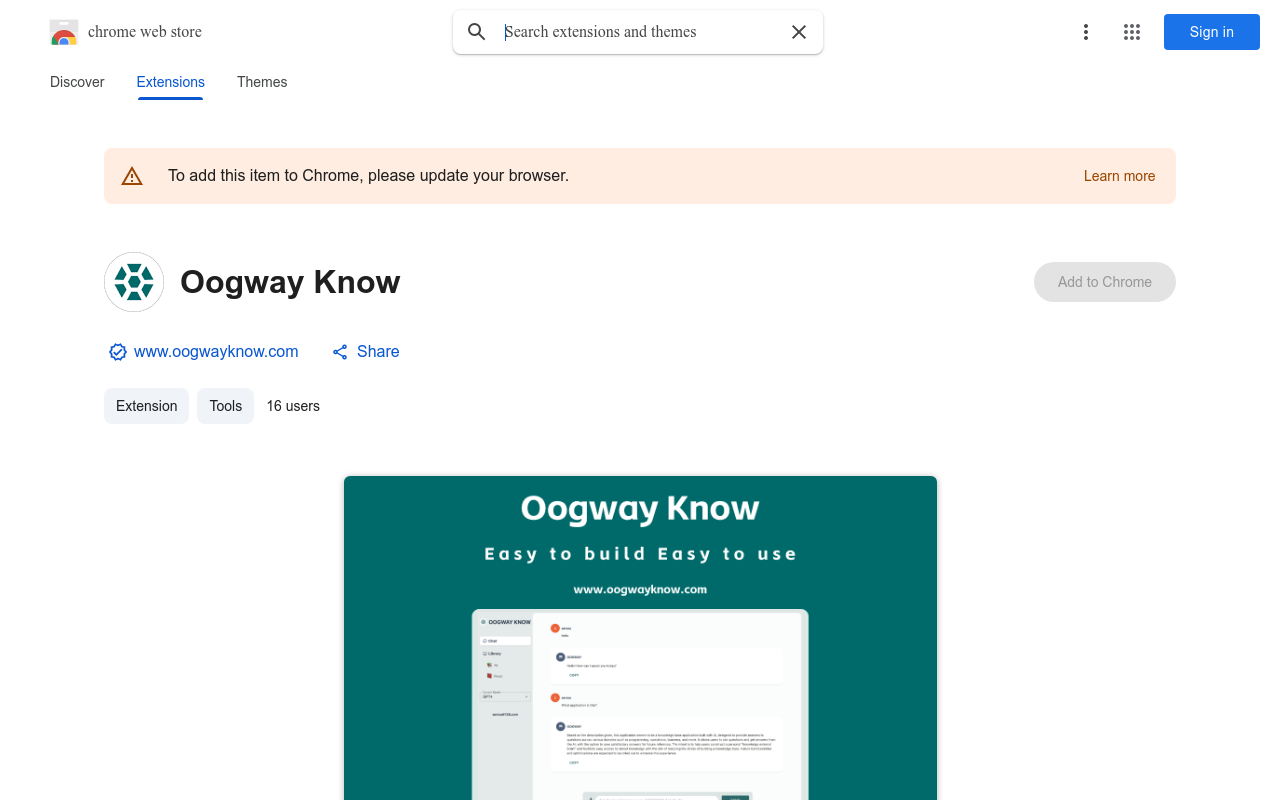The image size is (1280, 800).
Task: Click the Oogway Know title heading
Action: pyautogui.click(x=290, y=282)
